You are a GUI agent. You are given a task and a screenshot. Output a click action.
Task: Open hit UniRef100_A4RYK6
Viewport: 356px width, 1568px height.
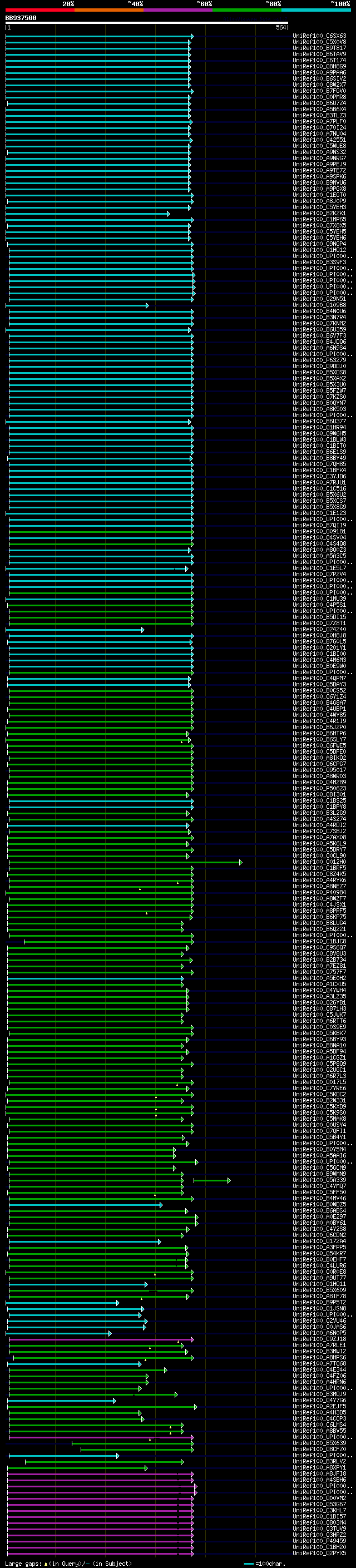coord(319,880)
